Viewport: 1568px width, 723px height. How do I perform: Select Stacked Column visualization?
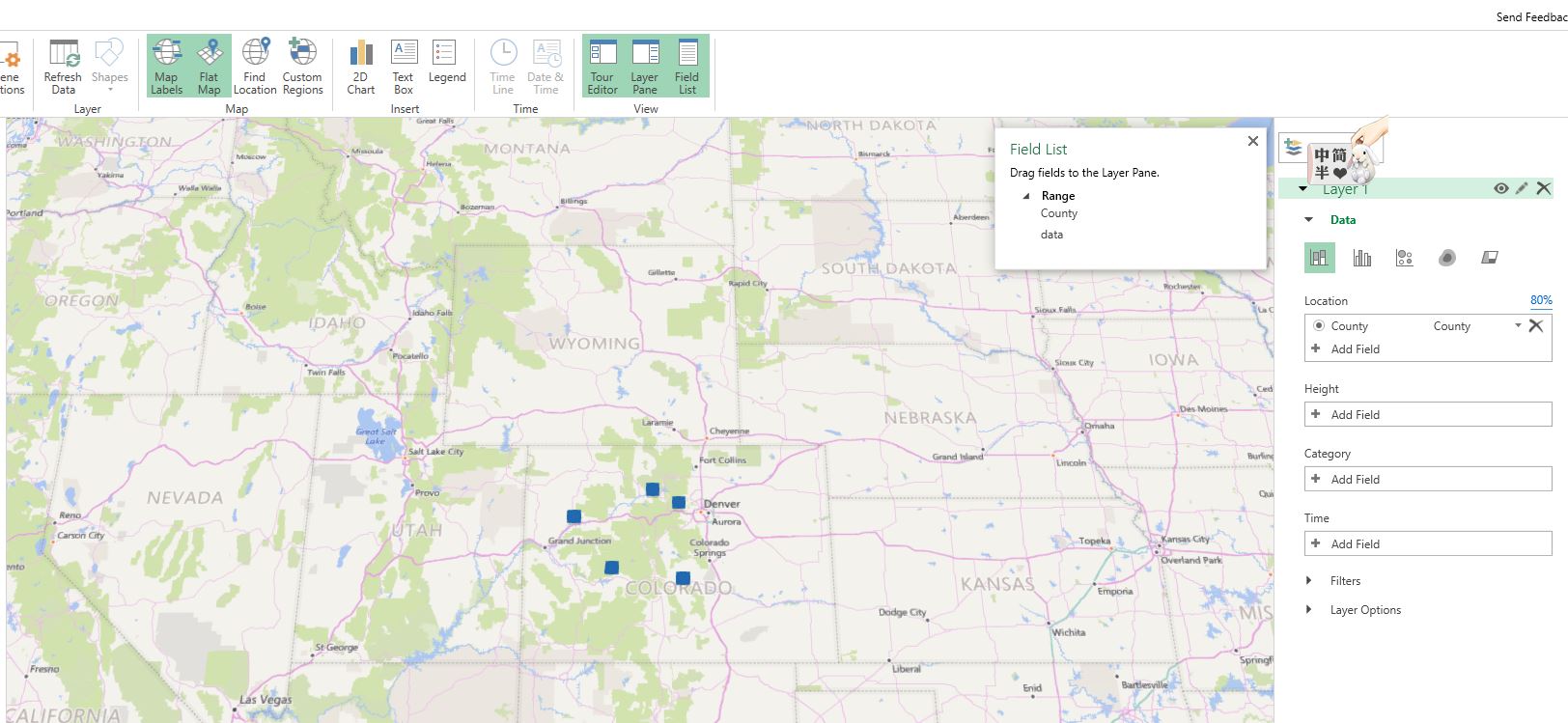pyautogui.click(x=1319, y=258)
